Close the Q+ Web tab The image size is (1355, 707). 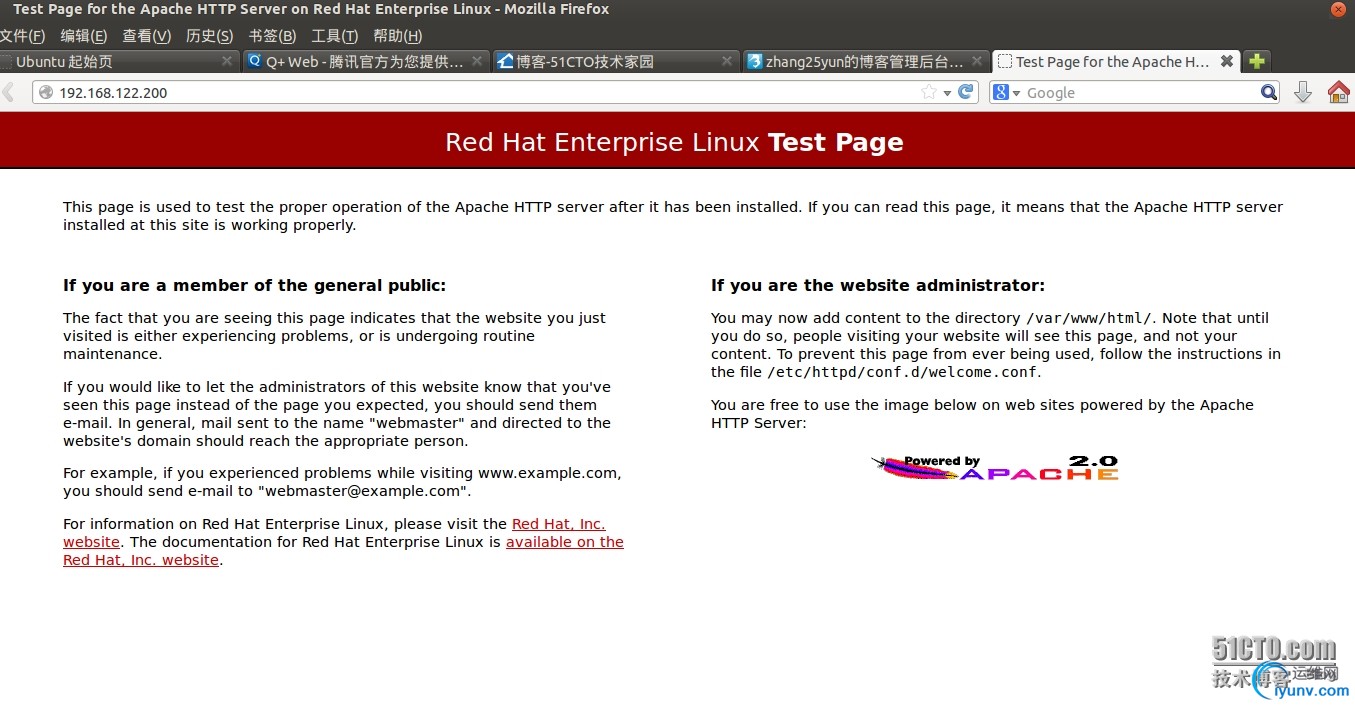(x=477, y=61)
